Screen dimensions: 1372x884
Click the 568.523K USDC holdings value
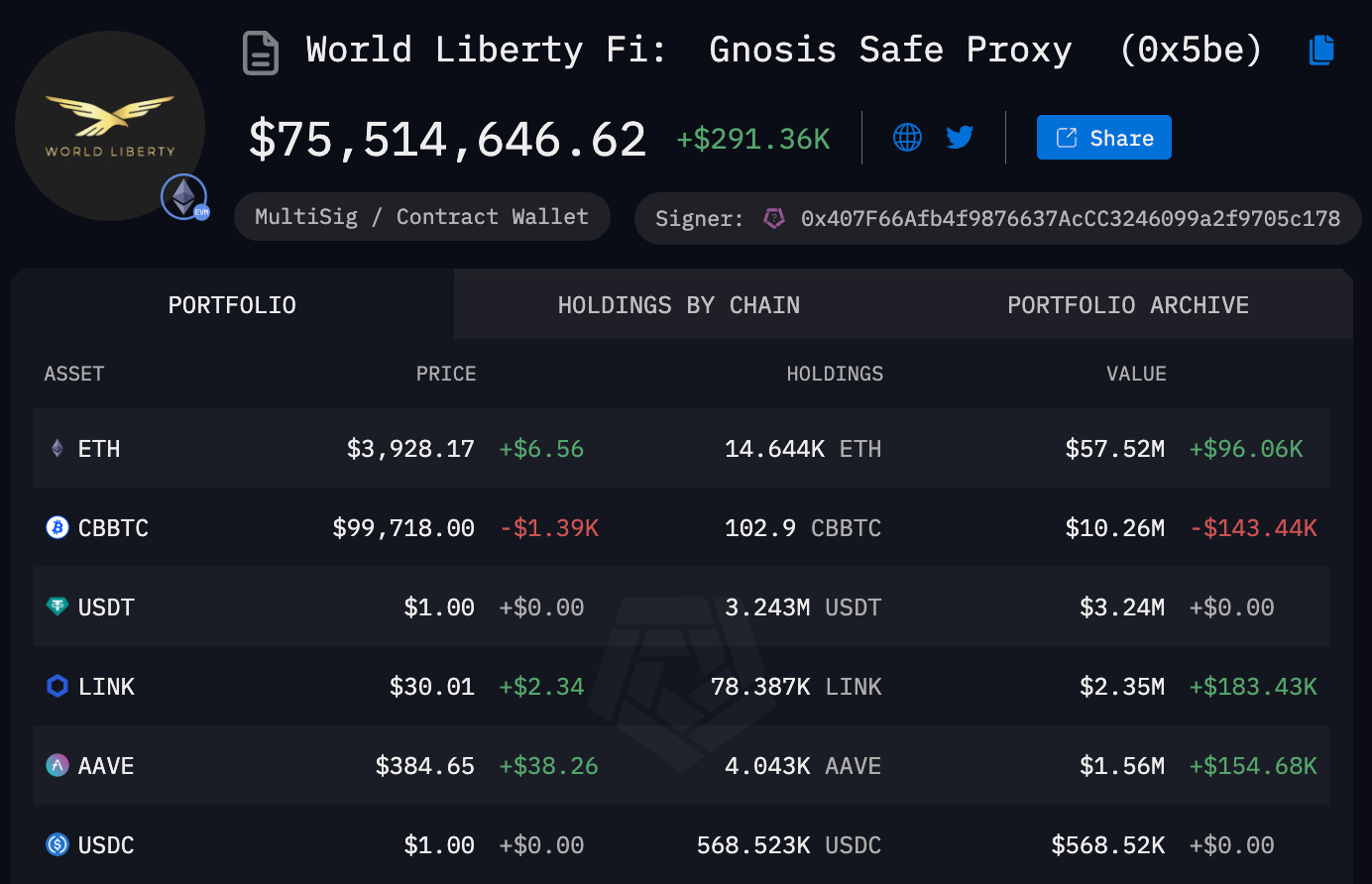pyautogui.click(x=789, y=845)
